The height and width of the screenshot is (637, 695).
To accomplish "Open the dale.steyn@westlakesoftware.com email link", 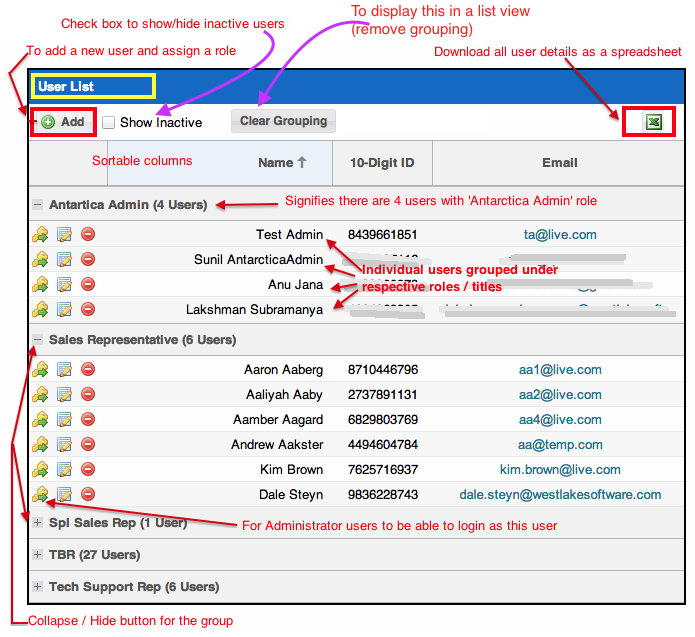I will (560, 494).
